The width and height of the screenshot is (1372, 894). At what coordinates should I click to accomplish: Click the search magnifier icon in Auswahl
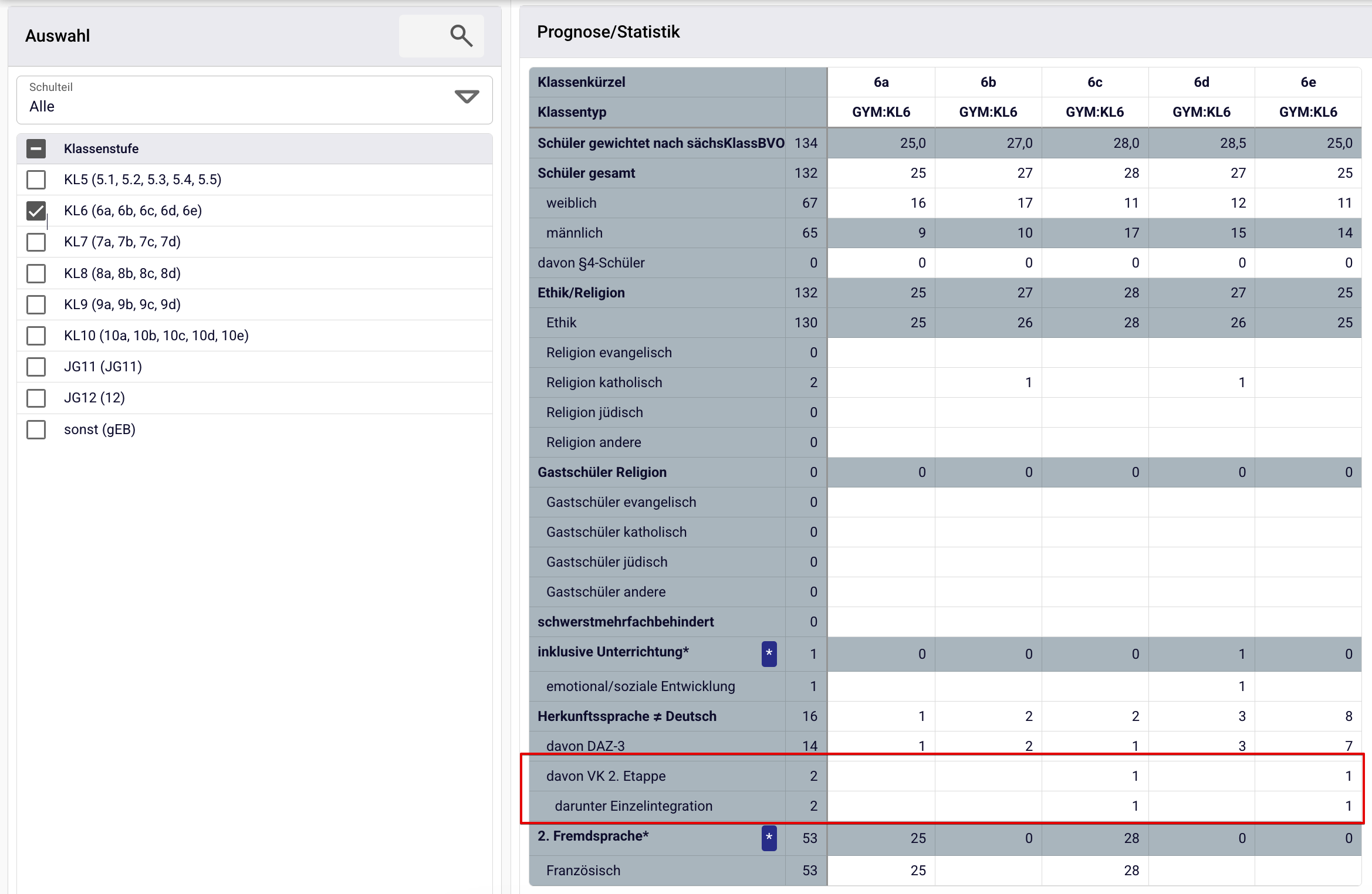tap(461, 36)
